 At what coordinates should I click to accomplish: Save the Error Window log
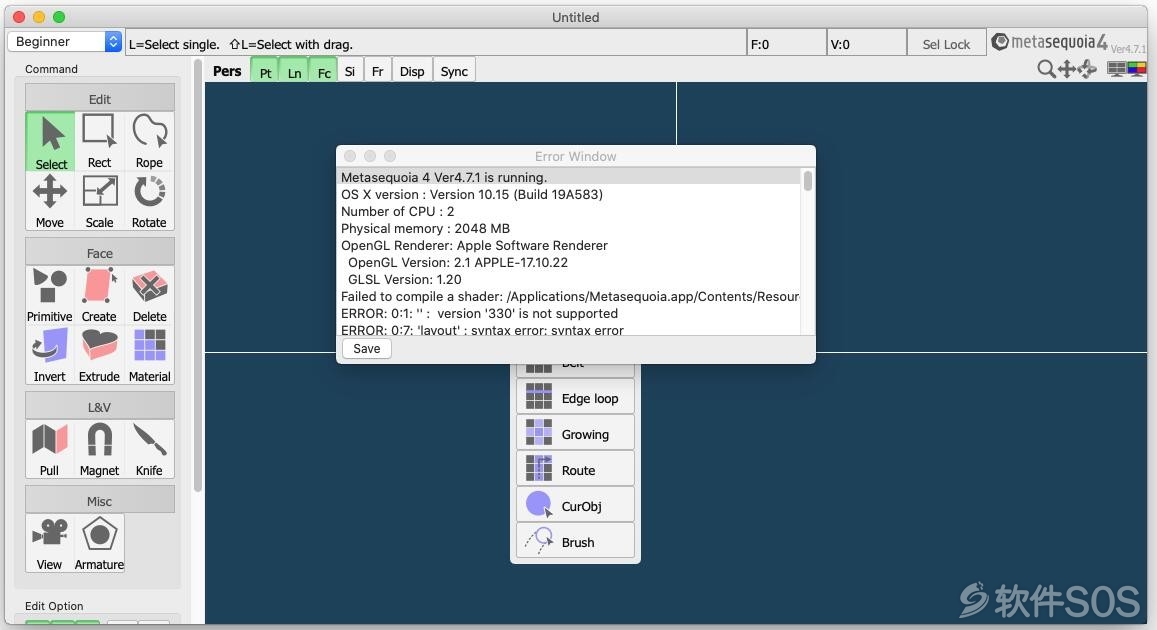point(367,349)
